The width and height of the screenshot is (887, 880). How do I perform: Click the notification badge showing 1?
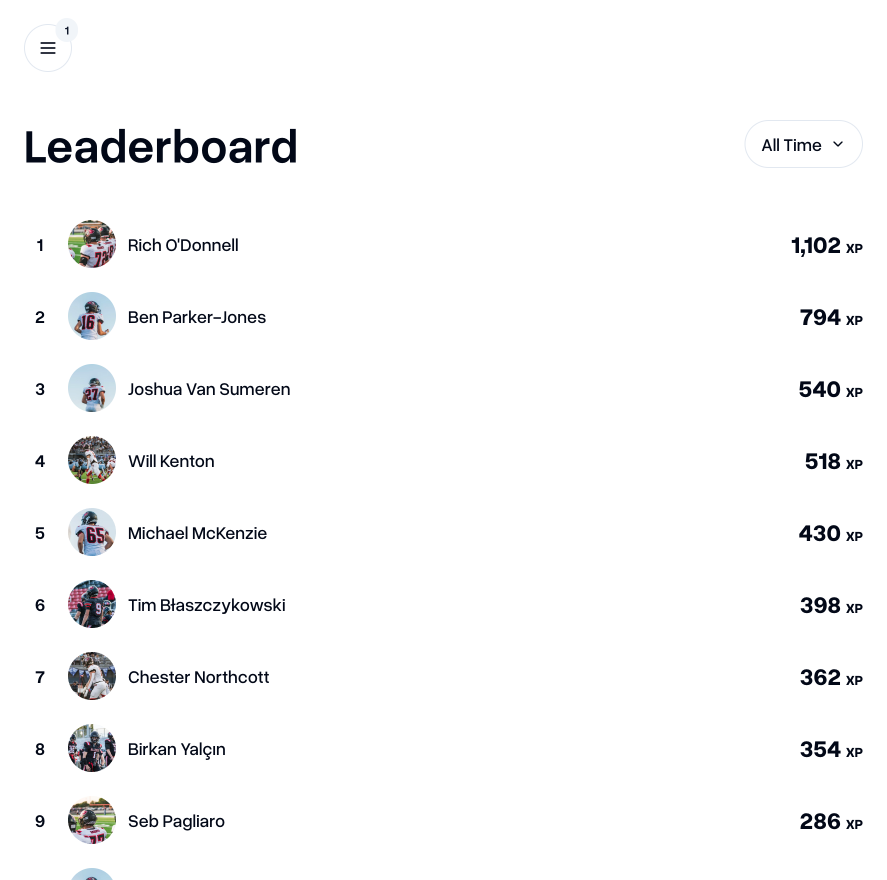pos(67,30)
